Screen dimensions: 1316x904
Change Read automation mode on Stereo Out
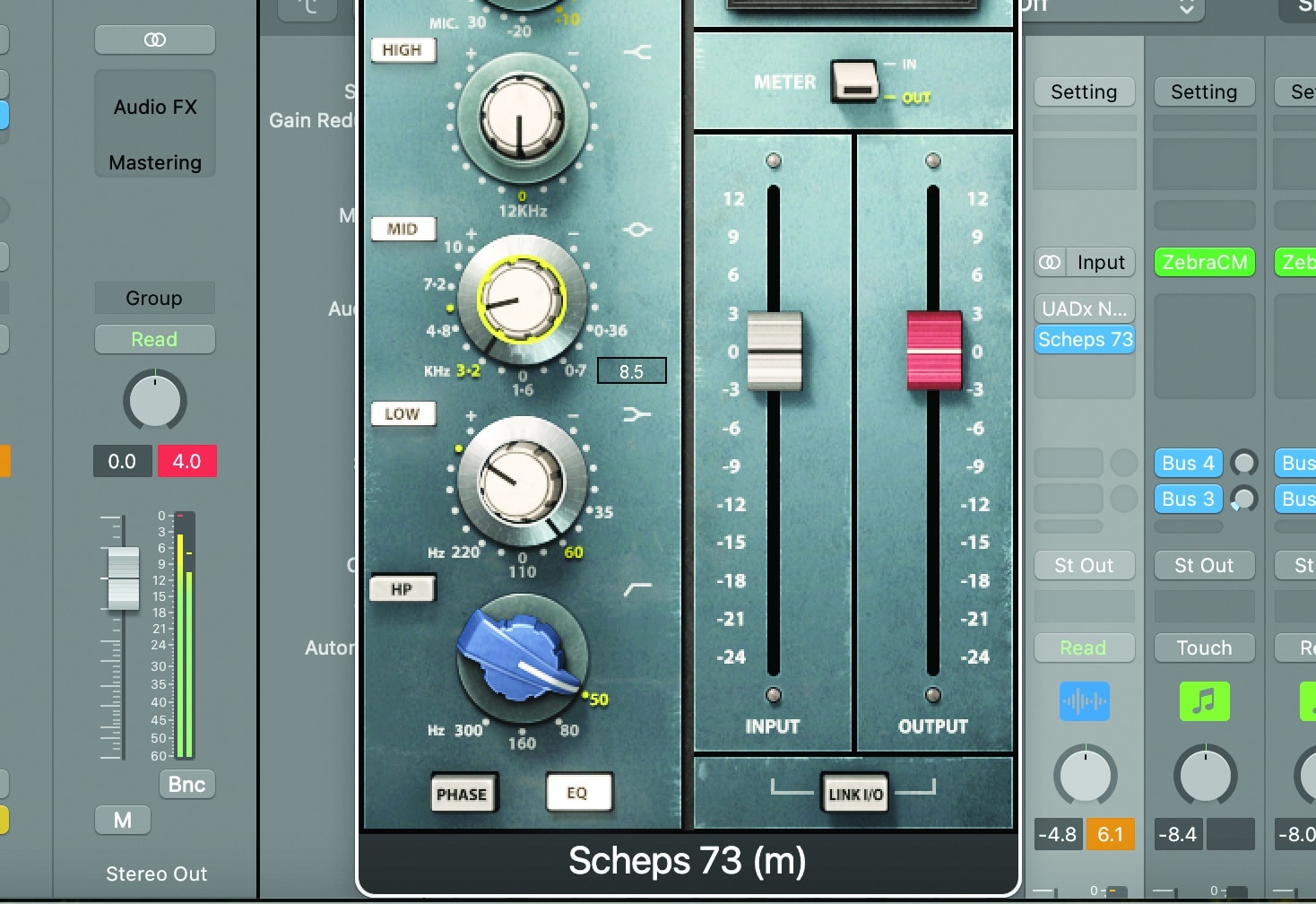click(x=155, y=339)
